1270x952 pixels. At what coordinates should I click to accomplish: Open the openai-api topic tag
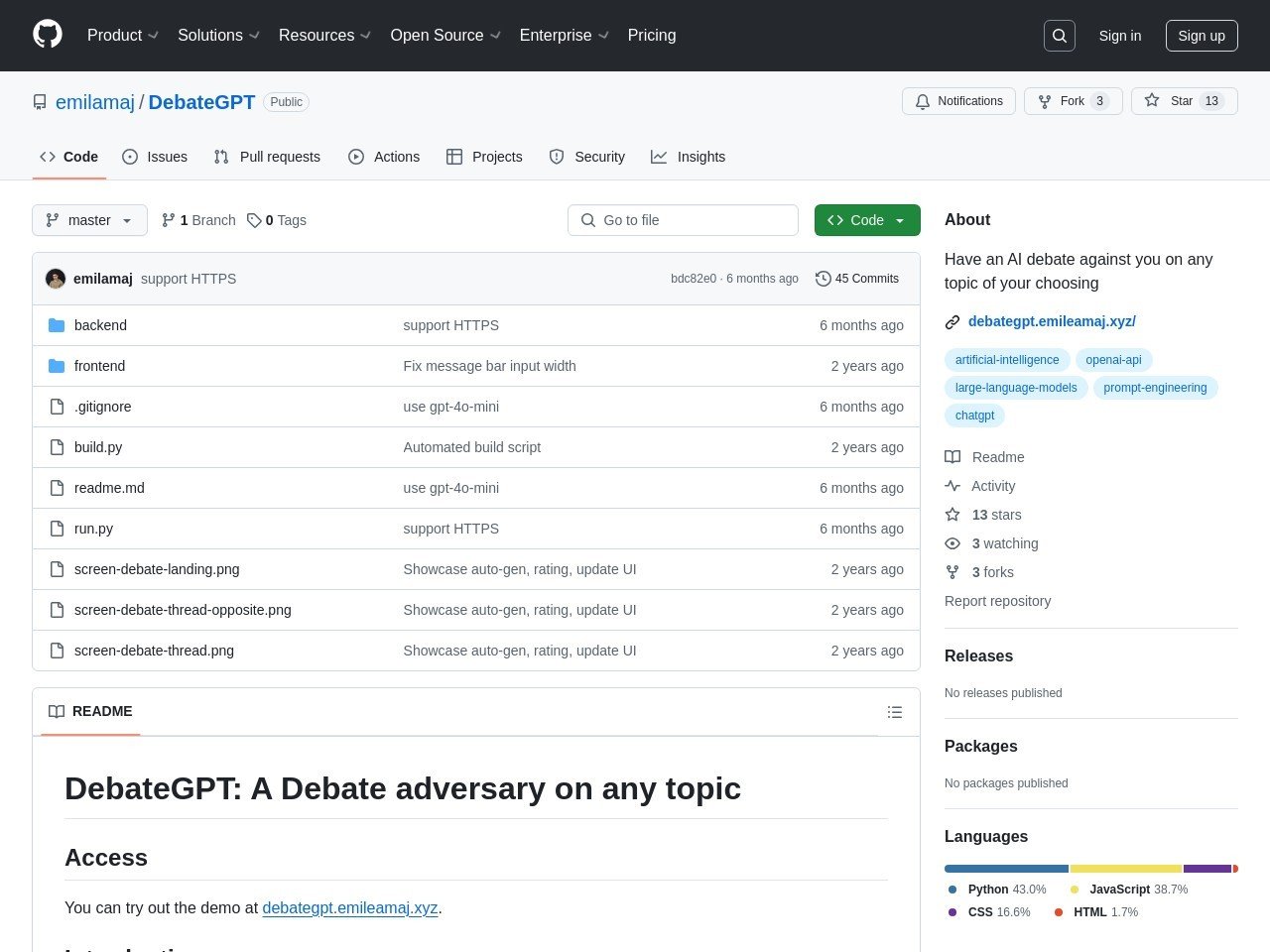coord(1113,360)
